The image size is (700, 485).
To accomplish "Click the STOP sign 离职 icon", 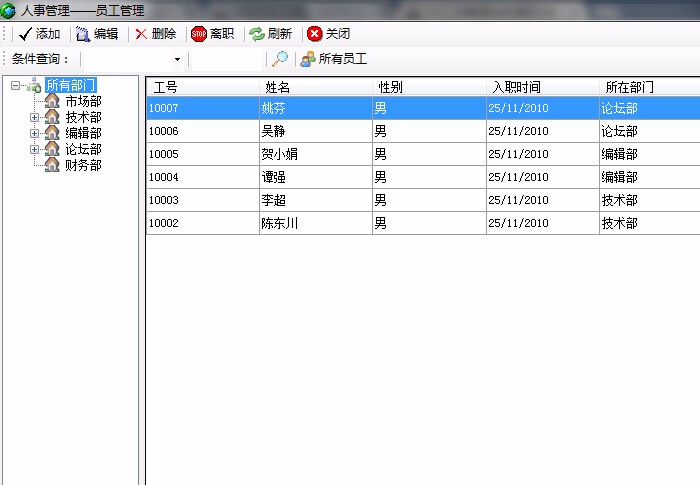I will [x=199, y=34].
